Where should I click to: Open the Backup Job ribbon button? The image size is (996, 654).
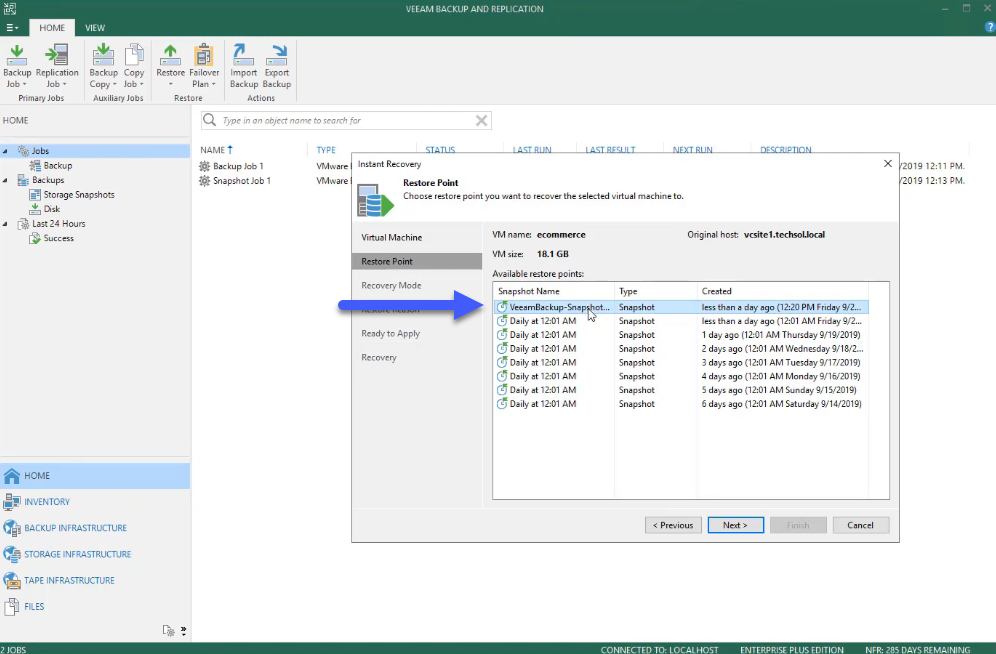coord(17,66)
